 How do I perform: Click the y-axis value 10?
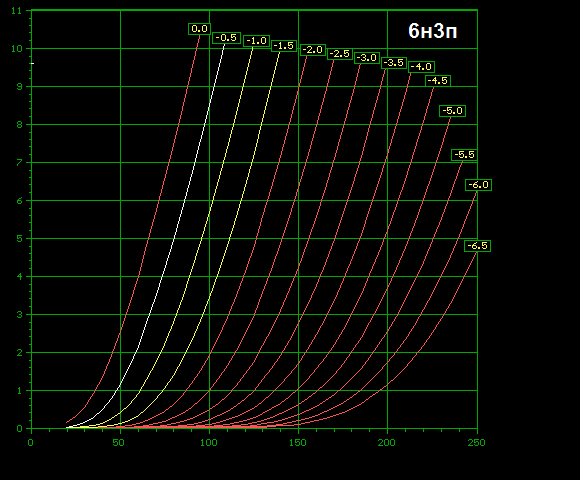coord(16,49)
